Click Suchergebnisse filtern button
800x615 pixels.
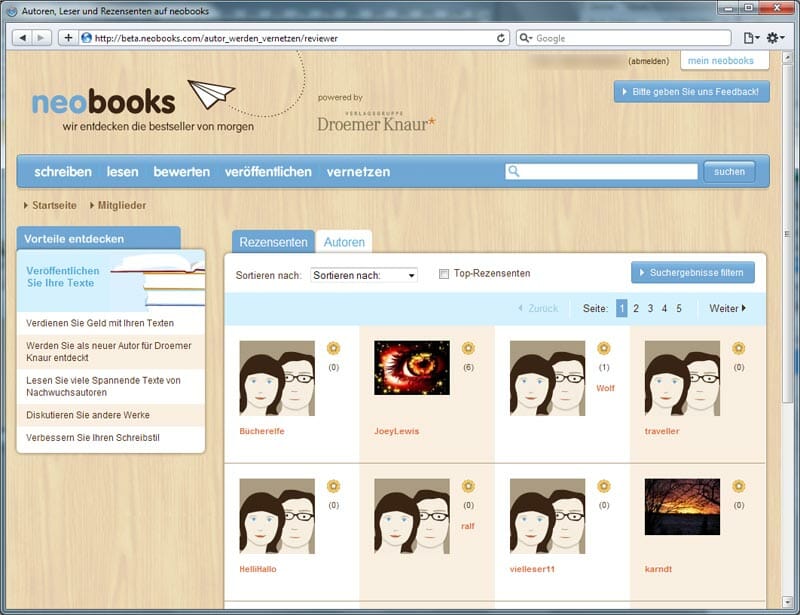[x=692, y=272]
